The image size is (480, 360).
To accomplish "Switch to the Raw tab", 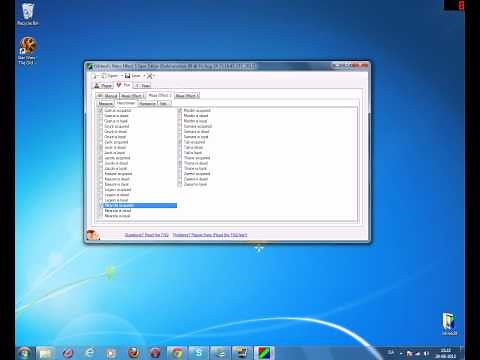I will point(143,86).
